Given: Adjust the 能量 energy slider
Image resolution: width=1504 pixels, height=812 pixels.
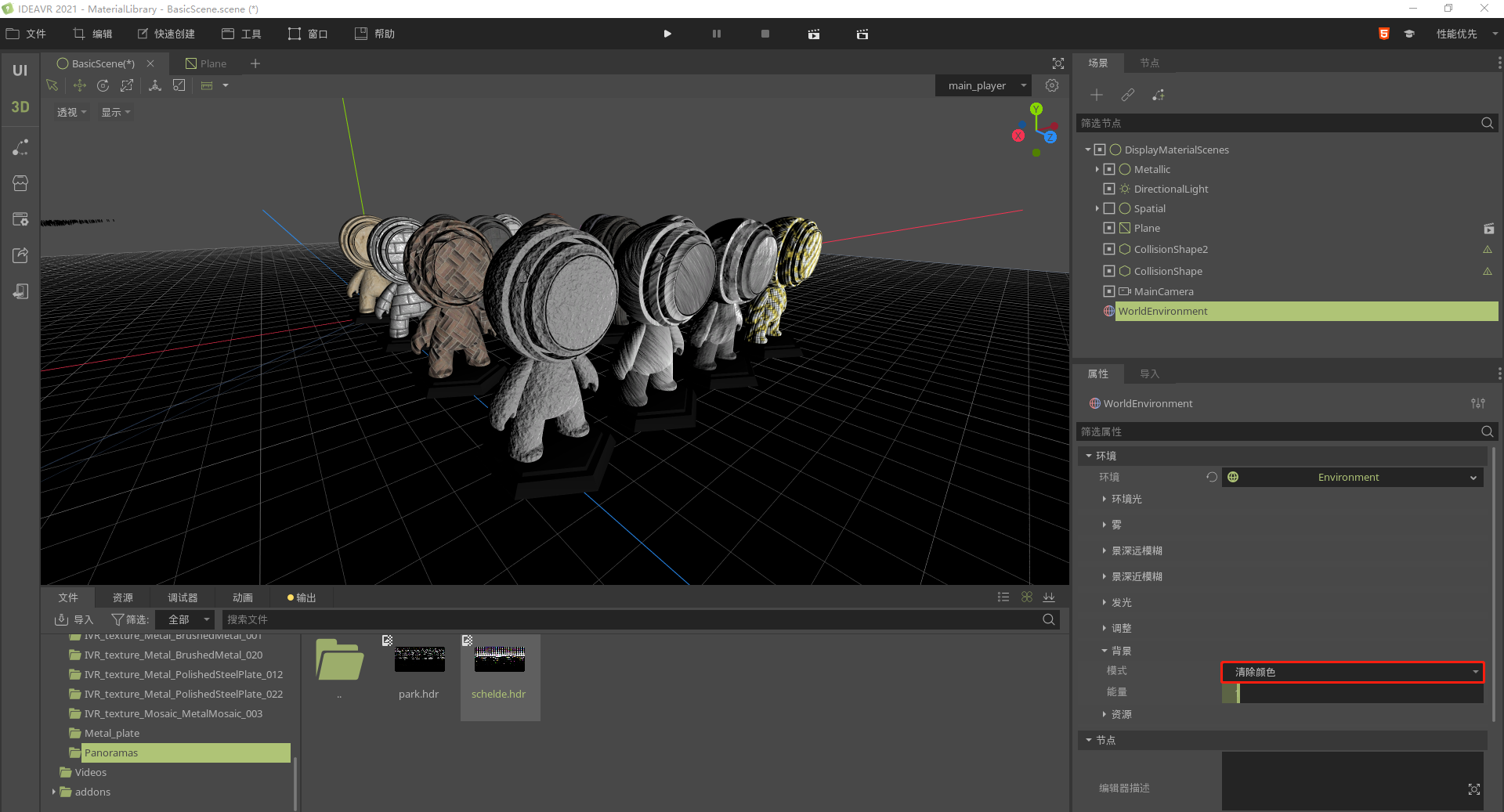Looking at the screenshot, I should click(x=1352, y=692).
